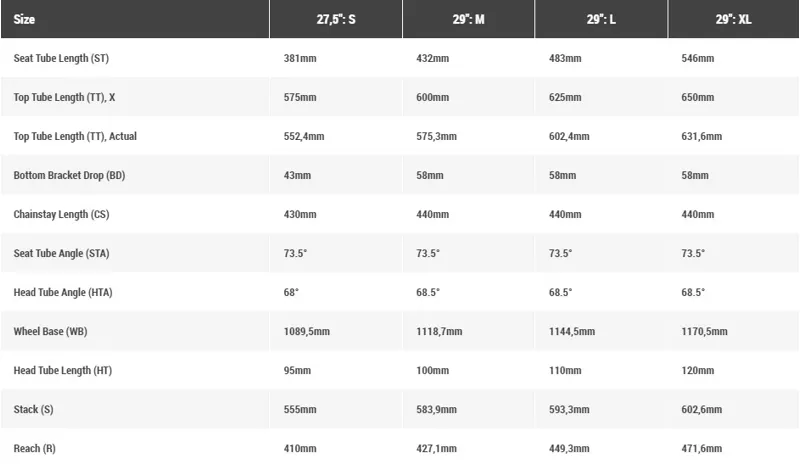The width and height of the screenshot is (800, 470).
Task: Select the Top Tube Length (TT), X label
Action: coord(65,97)
